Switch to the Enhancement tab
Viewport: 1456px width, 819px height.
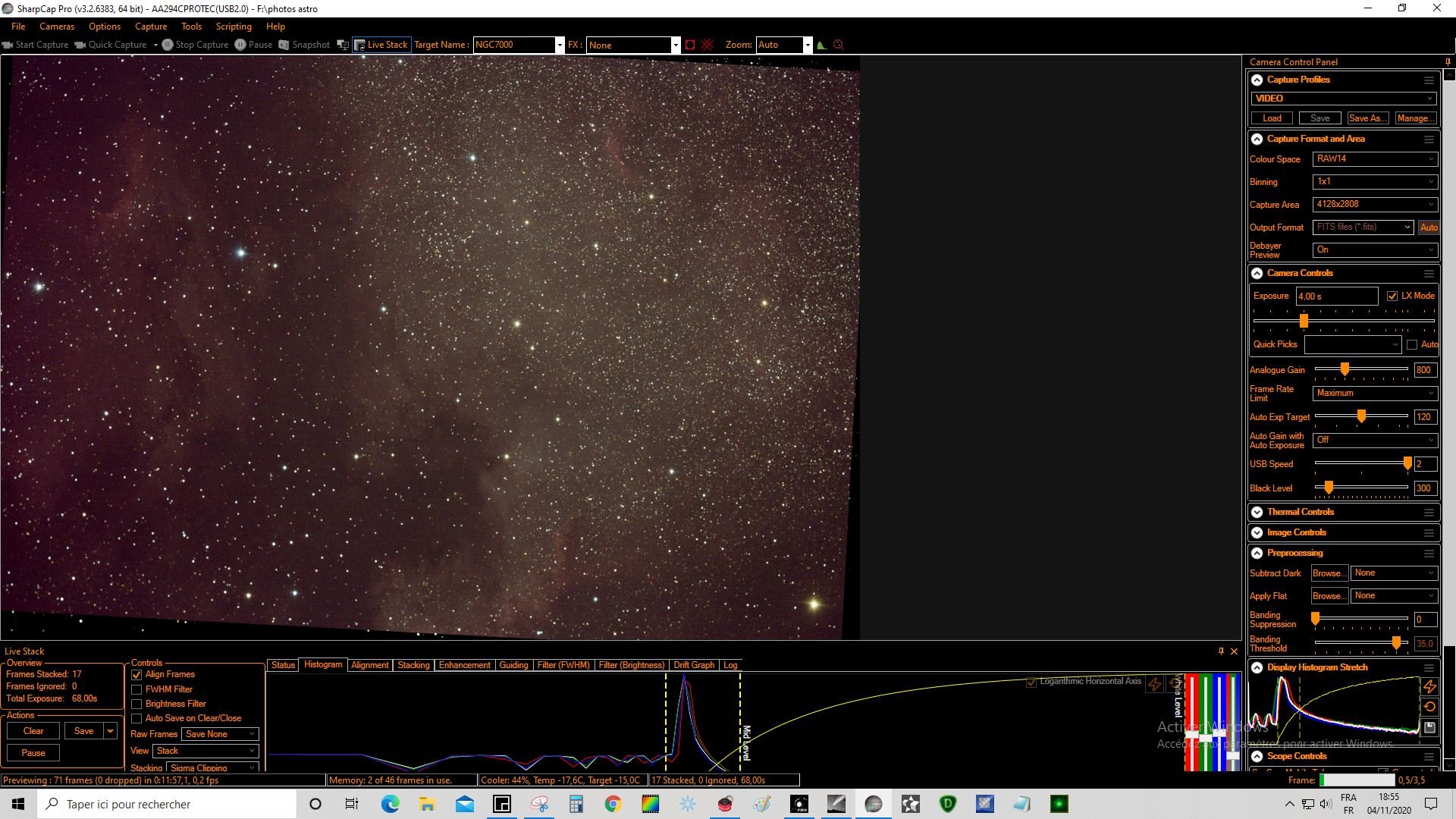click(x=465, y=665)
